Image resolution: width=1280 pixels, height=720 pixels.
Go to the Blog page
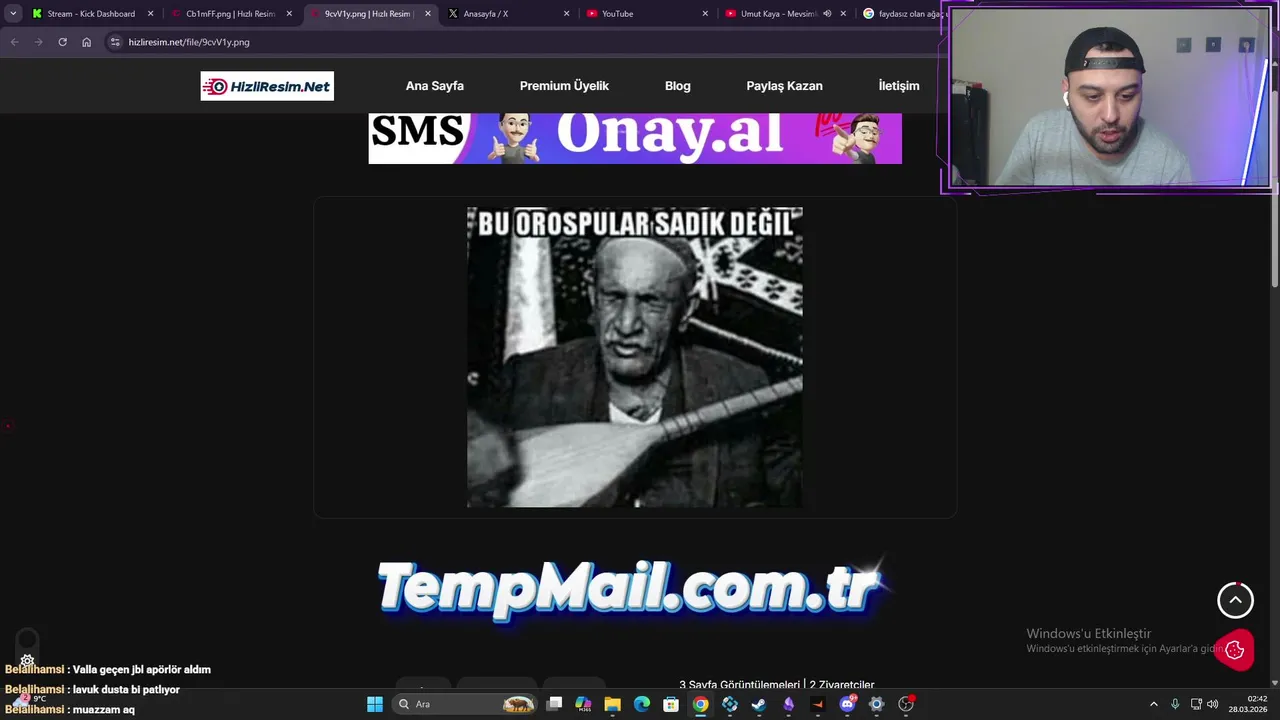678,86
